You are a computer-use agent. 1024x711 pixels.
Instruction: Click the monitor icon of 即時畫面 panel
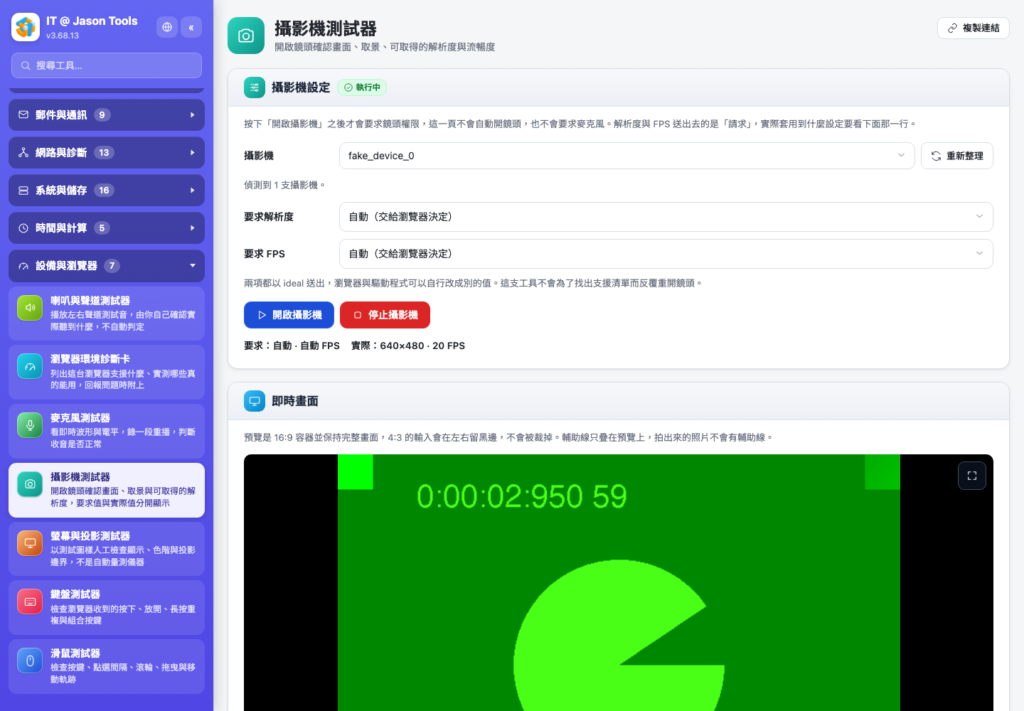pos(255,401)
